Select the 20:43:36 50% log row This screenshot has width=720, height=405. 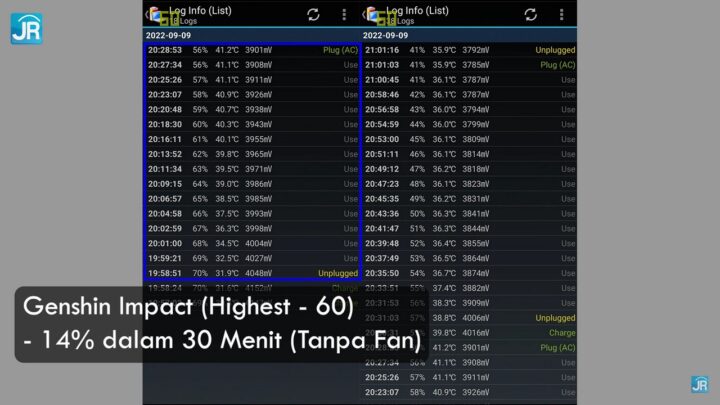tap(469, 214)
